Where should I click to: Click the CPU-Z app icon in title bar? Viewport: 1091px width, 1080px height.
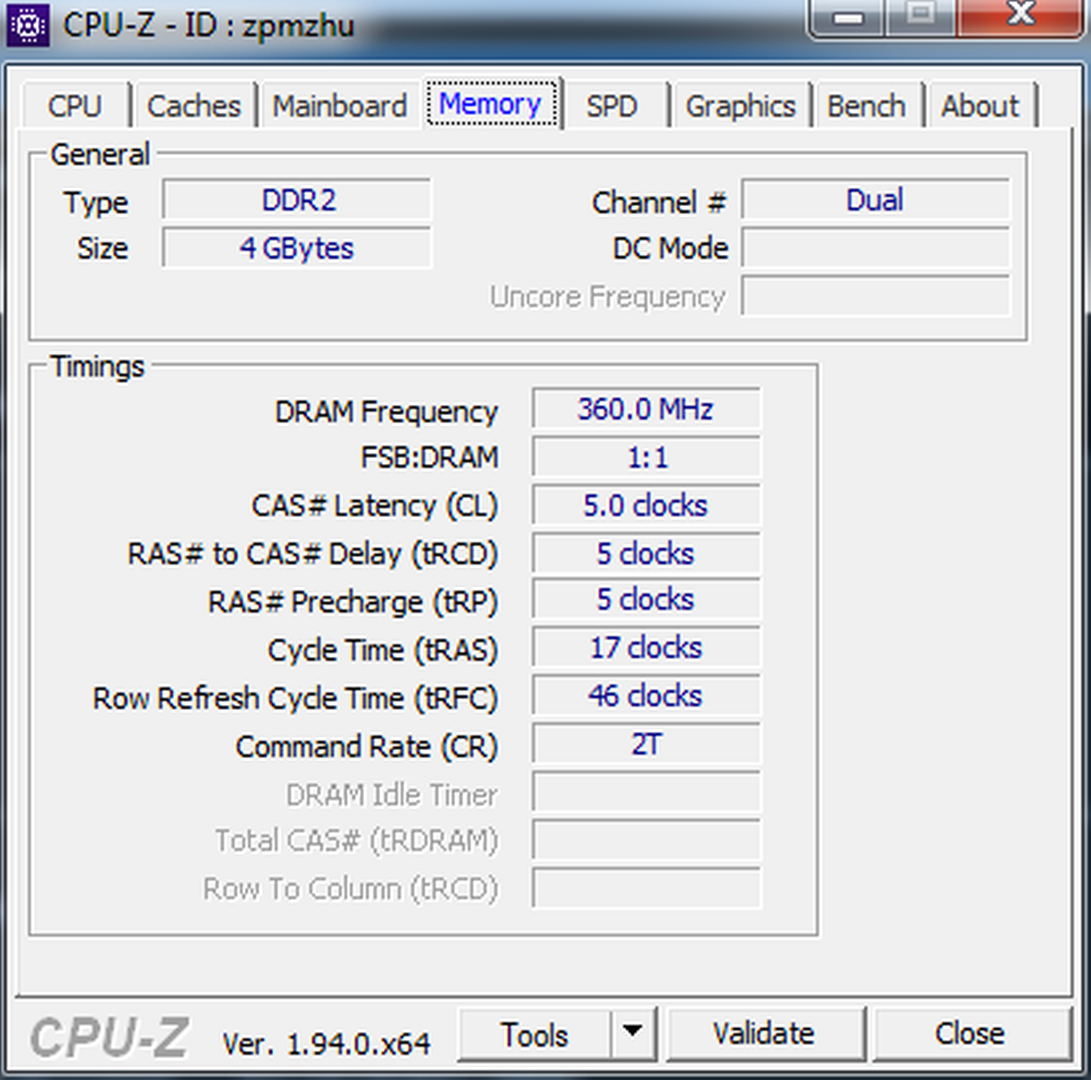27,26
